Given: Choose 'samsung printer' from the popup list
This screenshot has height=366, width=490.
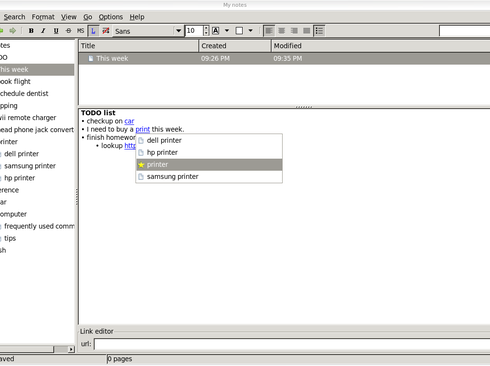Looking at the screenshot, I should pyautogui.click(x=209, y=177).
